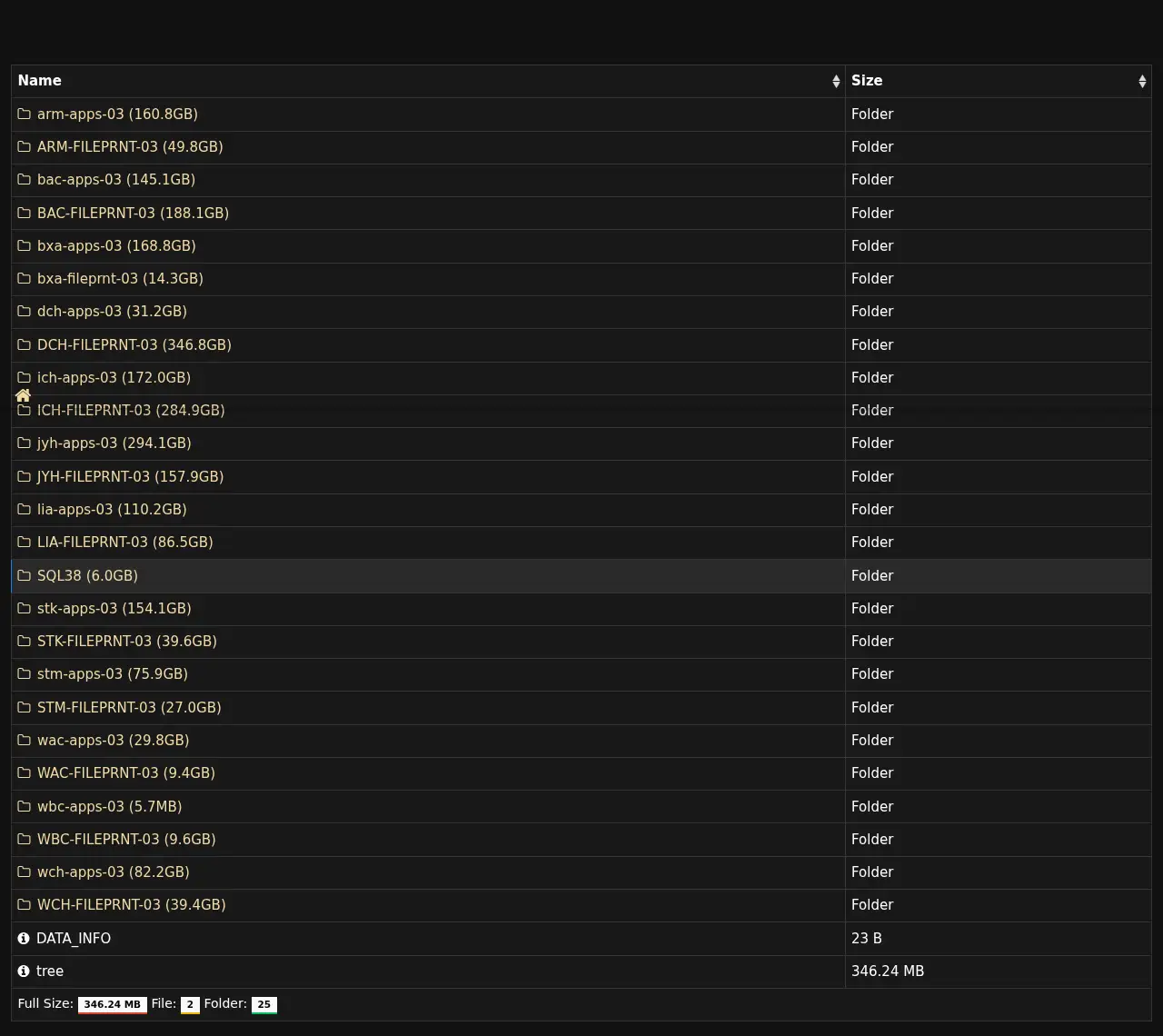Click the home icon on the left
The image size is (1163, 1036).
tap(24, 395)
